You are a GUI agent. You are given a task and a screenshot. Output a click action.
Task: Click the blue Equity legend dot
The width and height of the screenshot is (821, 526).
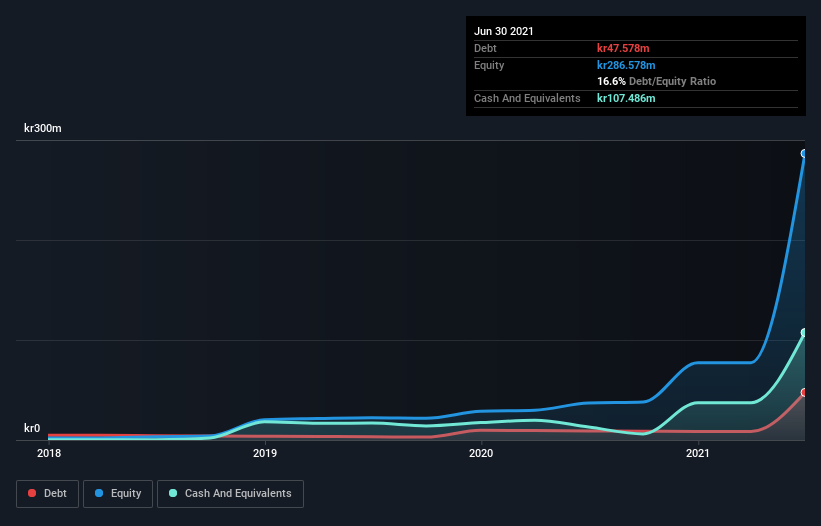pyautogui.click(x=99, y=493)
